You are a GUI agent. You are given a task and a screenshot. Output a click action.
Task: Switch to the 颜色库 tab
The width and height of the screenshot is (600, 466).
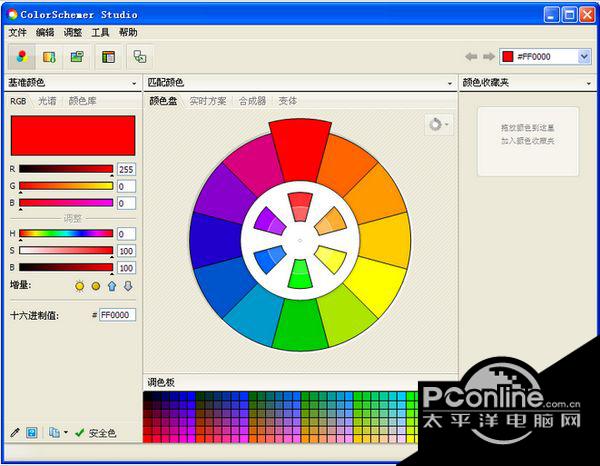82,101
